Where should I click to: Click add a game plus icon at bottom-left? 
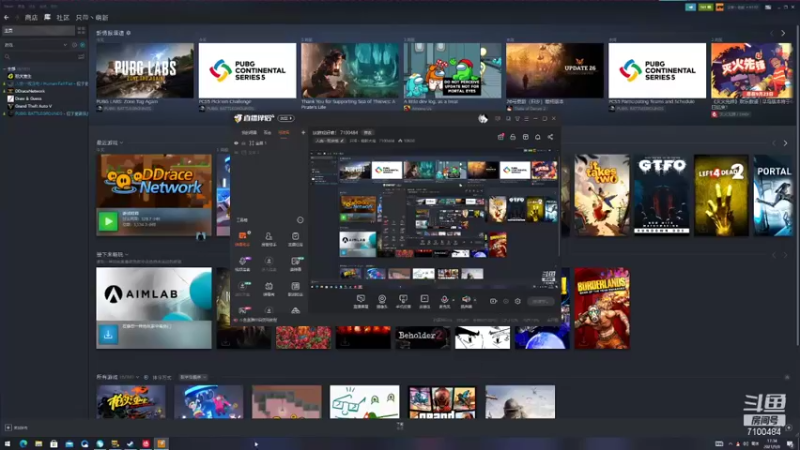tap(8, 428)
